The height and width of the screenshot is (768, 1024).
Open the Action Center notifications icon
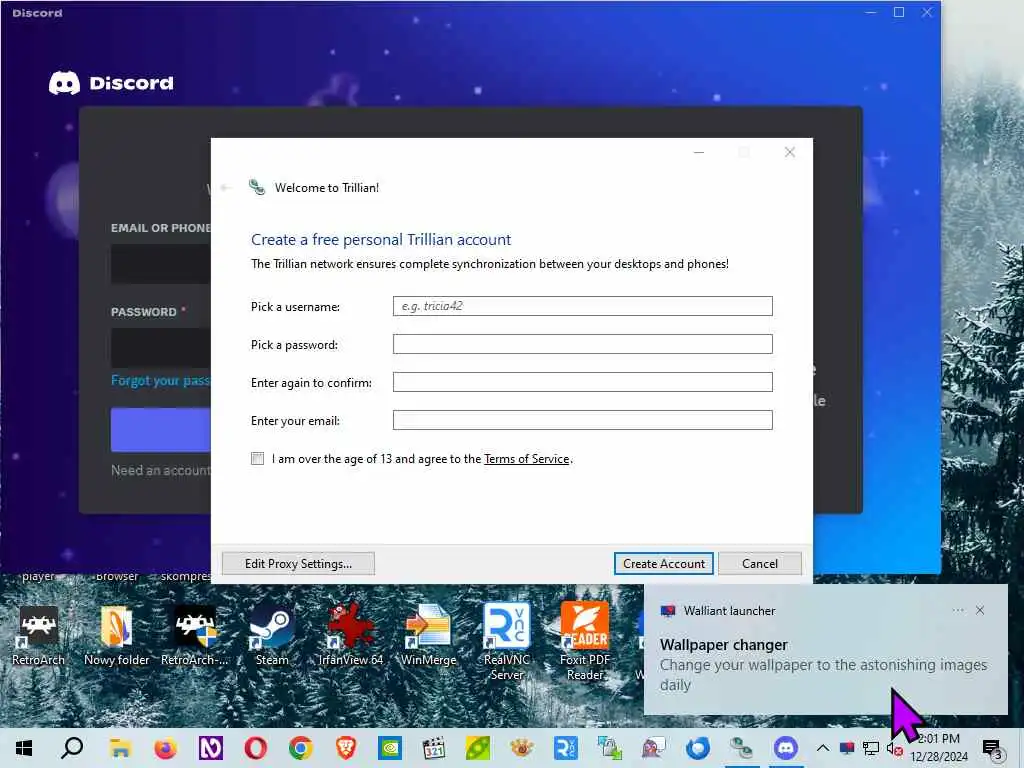pos(992,748)
